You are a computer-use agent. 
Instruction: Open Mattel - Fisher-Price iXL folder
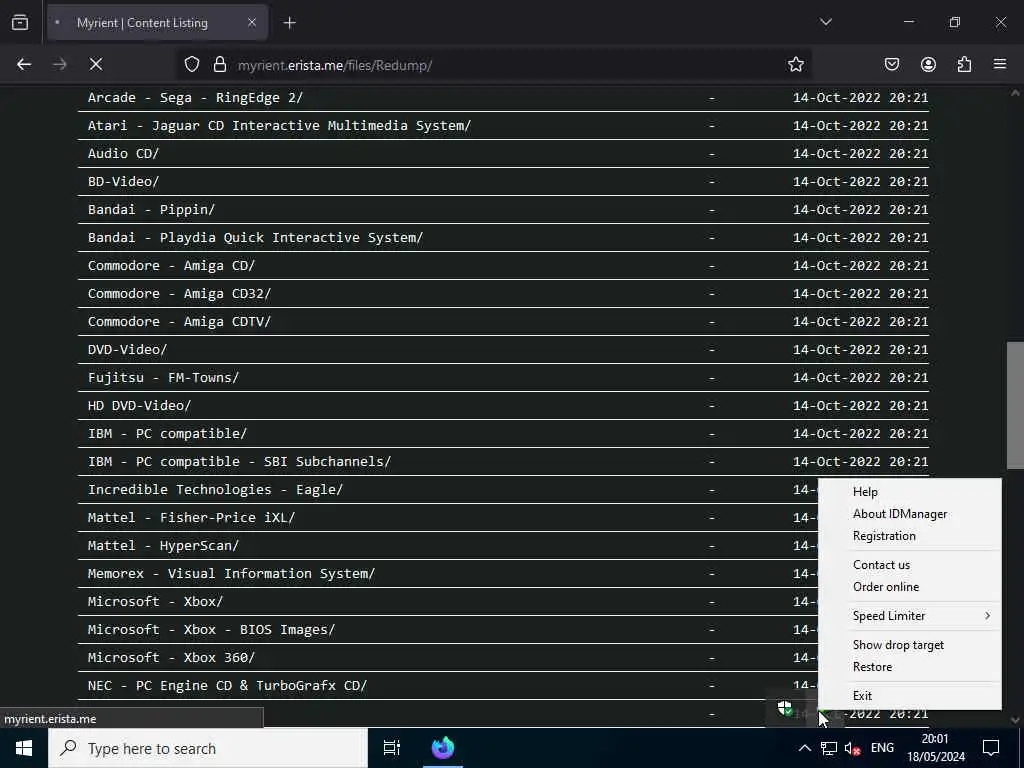(191, 518)
